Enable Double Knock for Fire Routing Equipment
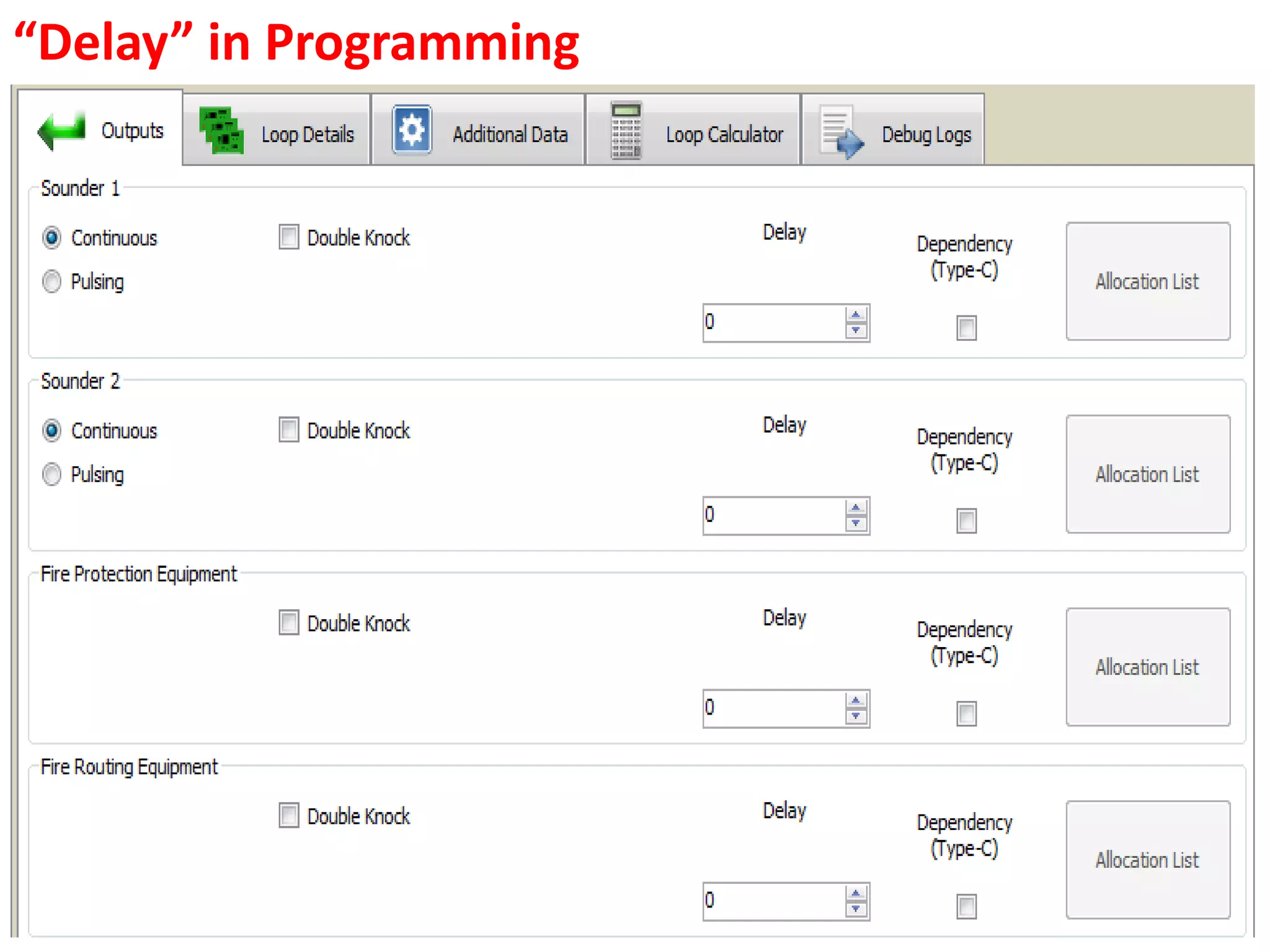The height and width of the screenshot is (952, 1270). click(289, 816)
